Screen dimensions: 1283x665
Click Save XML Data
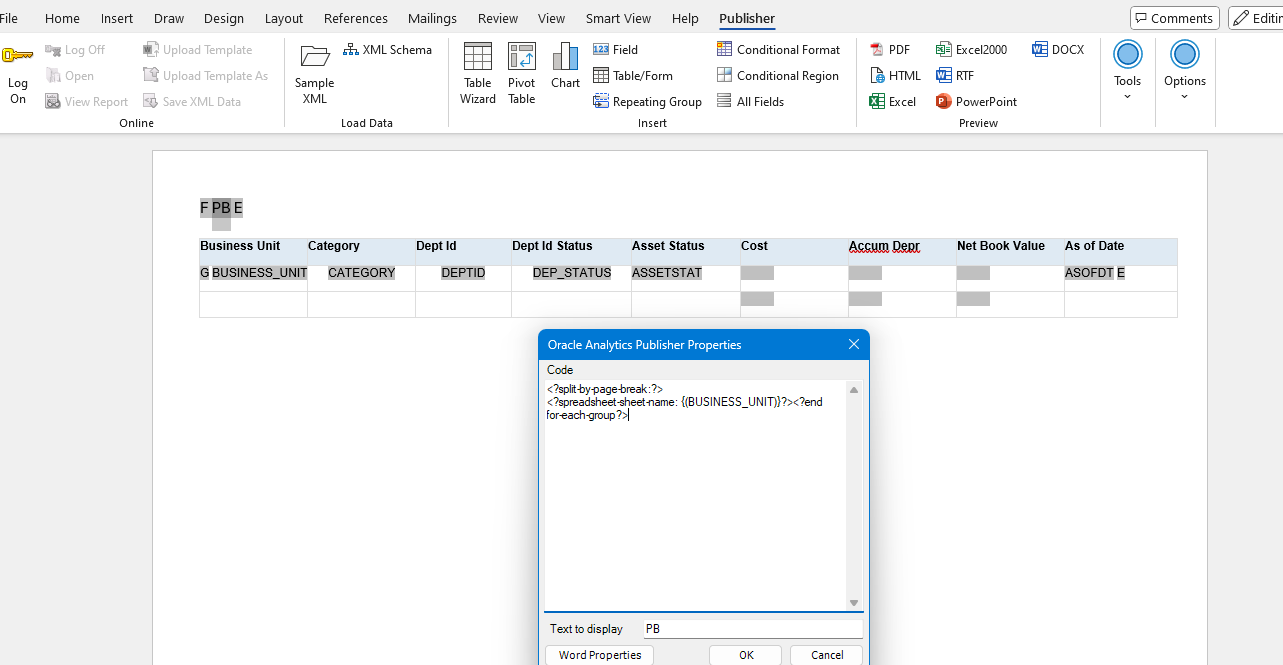click(192, 102)
